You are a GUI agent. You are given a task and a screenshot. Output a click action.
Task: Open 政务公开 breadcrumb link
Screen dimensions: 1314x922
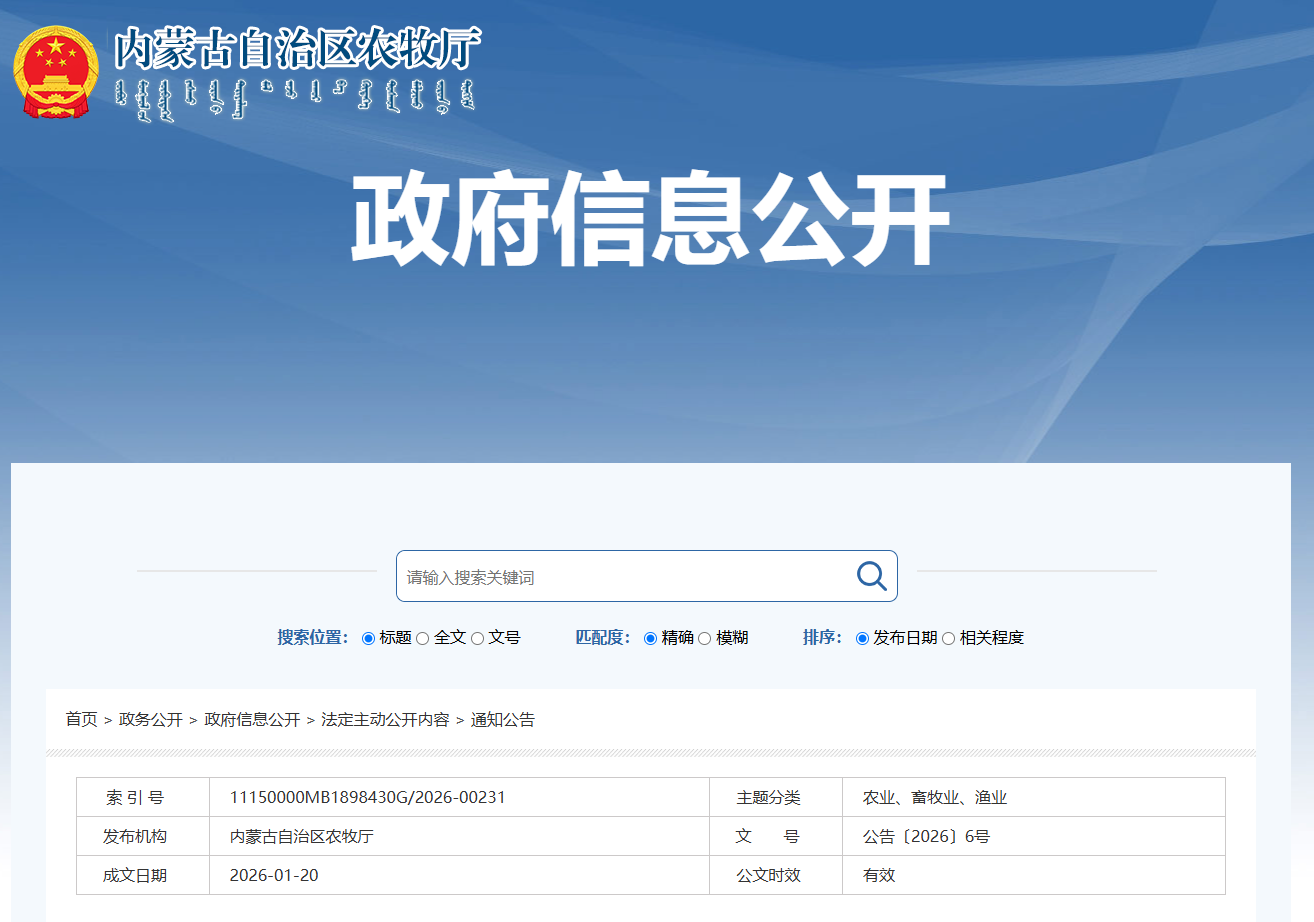151,719
